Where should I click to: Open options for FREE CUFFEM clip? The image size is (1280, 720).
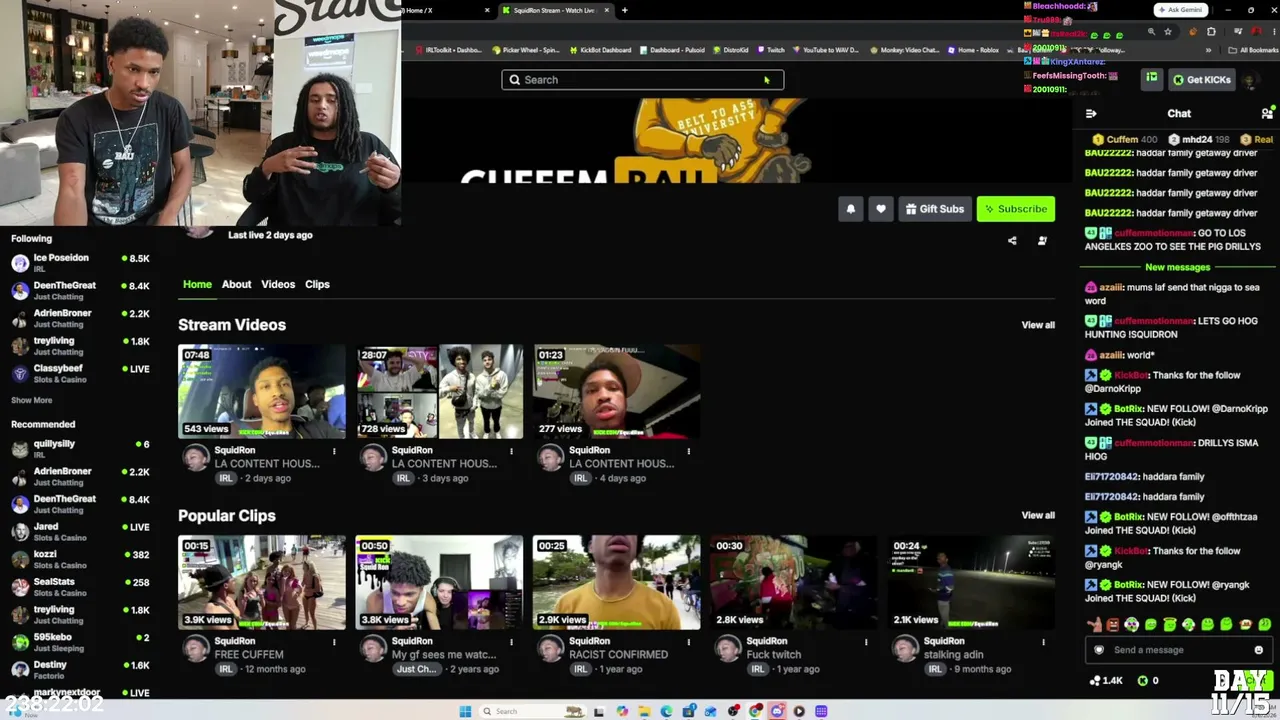point(334,642)
